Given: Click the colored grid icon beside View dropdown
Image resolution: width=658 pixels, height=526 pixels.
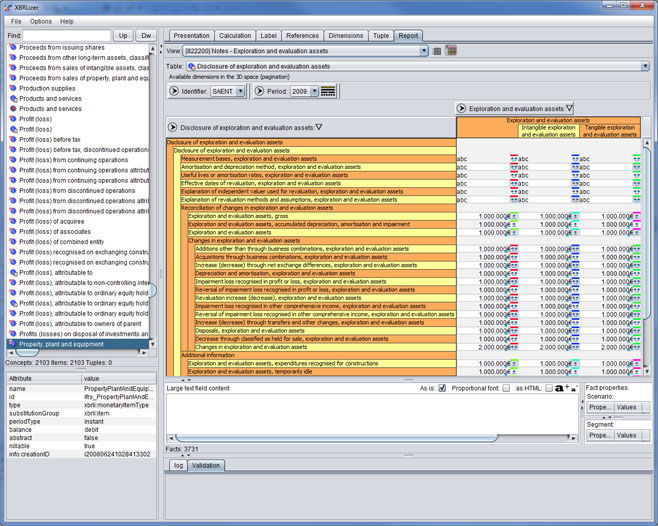Looking at the screenshot, I should (x=451, y=50).
